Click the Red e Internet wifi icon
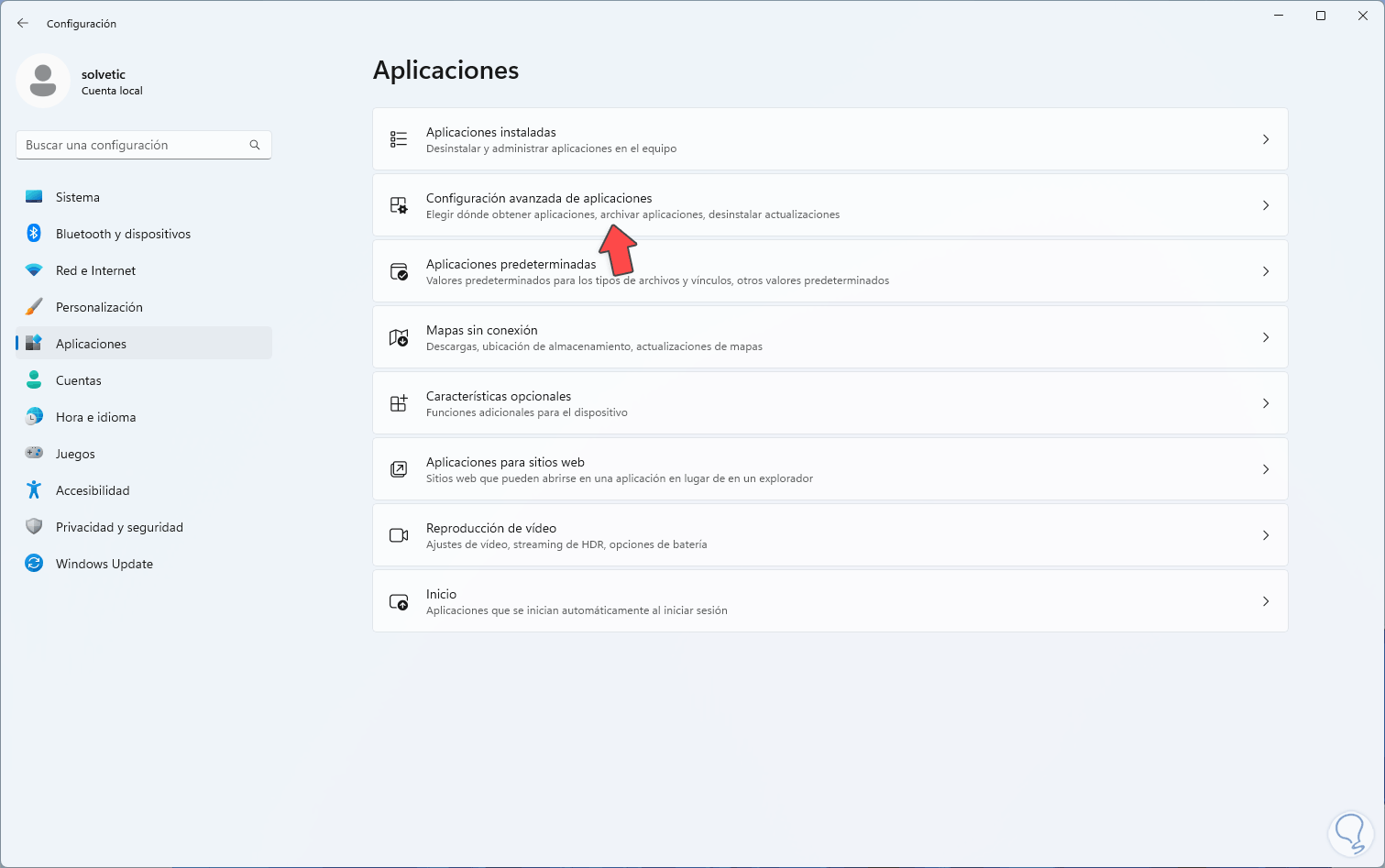 coord(34,270)
